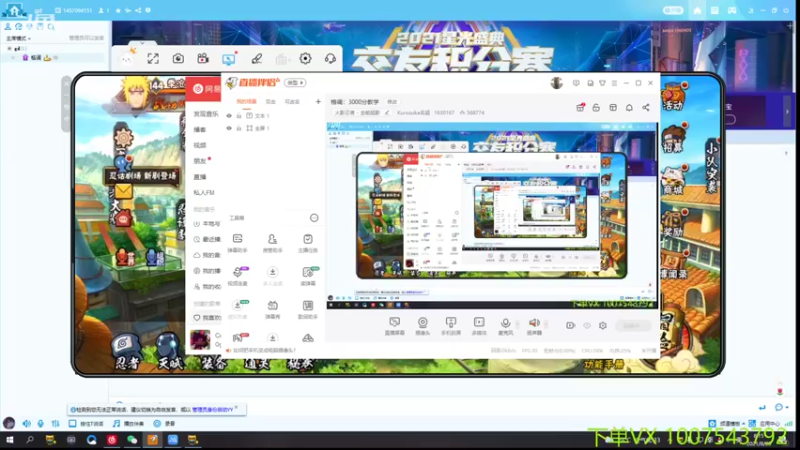The height and width of the screenshot is (450, 800).
Task: Expand the gd channel tree node
Action: pyautogui.click(x=9, y=49)
